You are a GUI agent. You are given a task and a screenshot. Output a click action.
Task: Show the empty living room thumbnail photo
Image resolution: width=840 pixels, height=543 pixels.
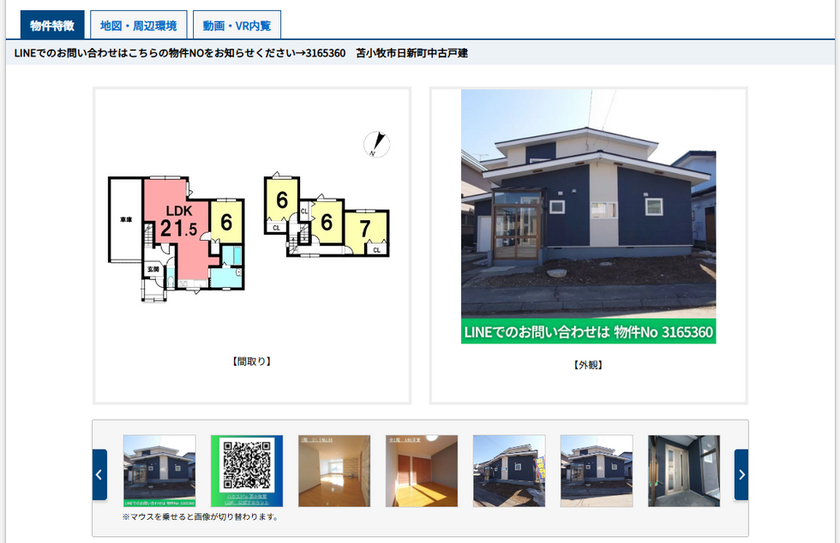(x=334, y=470)
